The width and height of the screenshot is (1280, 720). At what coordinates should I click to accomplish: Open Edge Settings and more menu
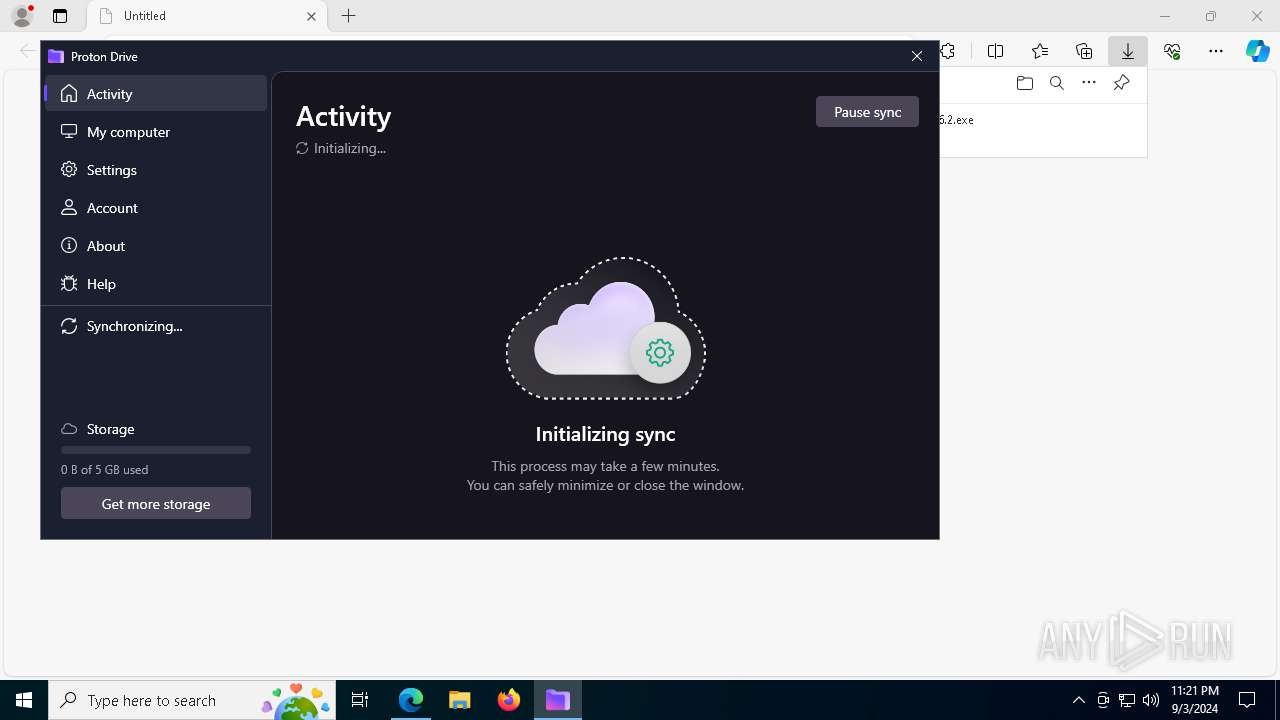click(x=1216, y=51)
